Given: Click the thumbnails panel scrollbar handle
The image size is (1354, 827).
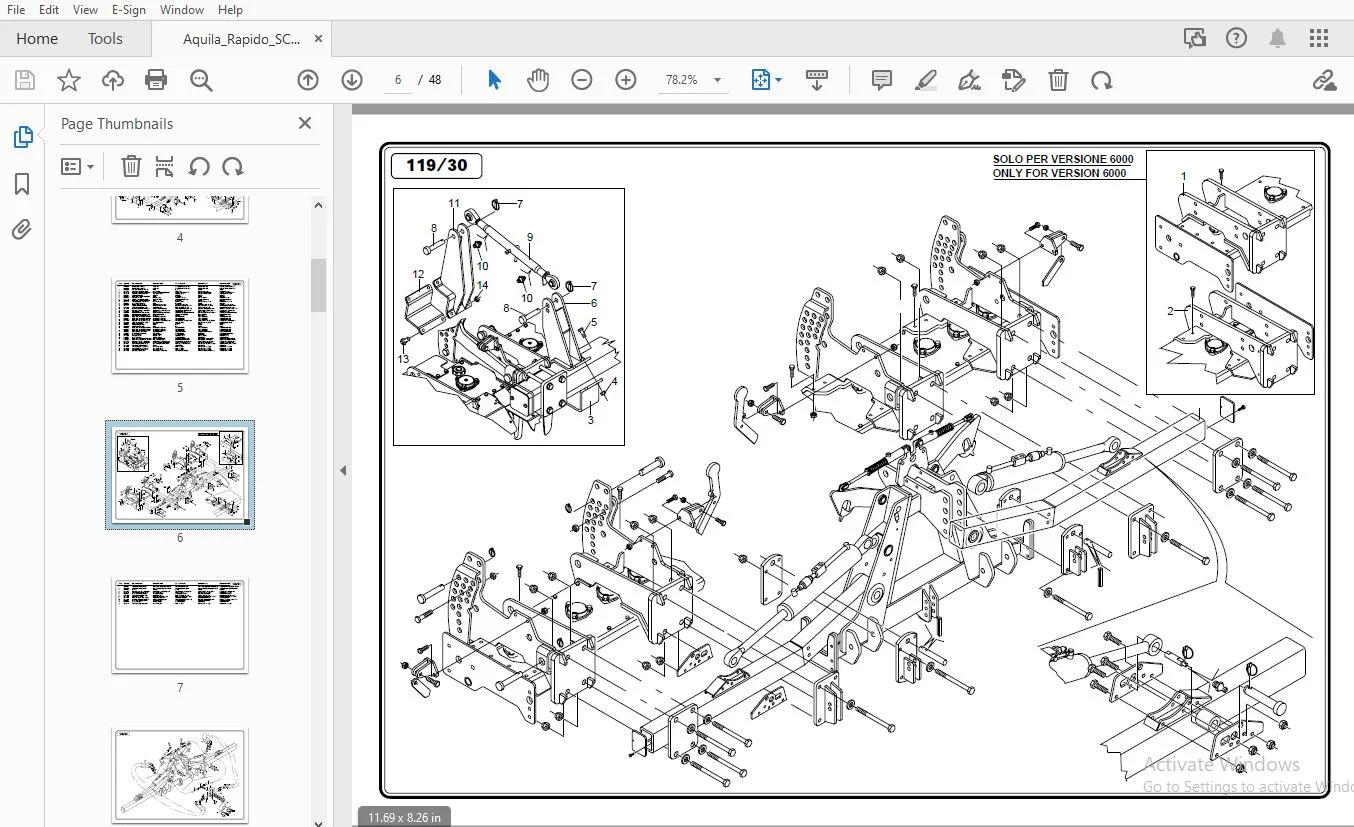Looking at the screenshot, I should (319, 285).
